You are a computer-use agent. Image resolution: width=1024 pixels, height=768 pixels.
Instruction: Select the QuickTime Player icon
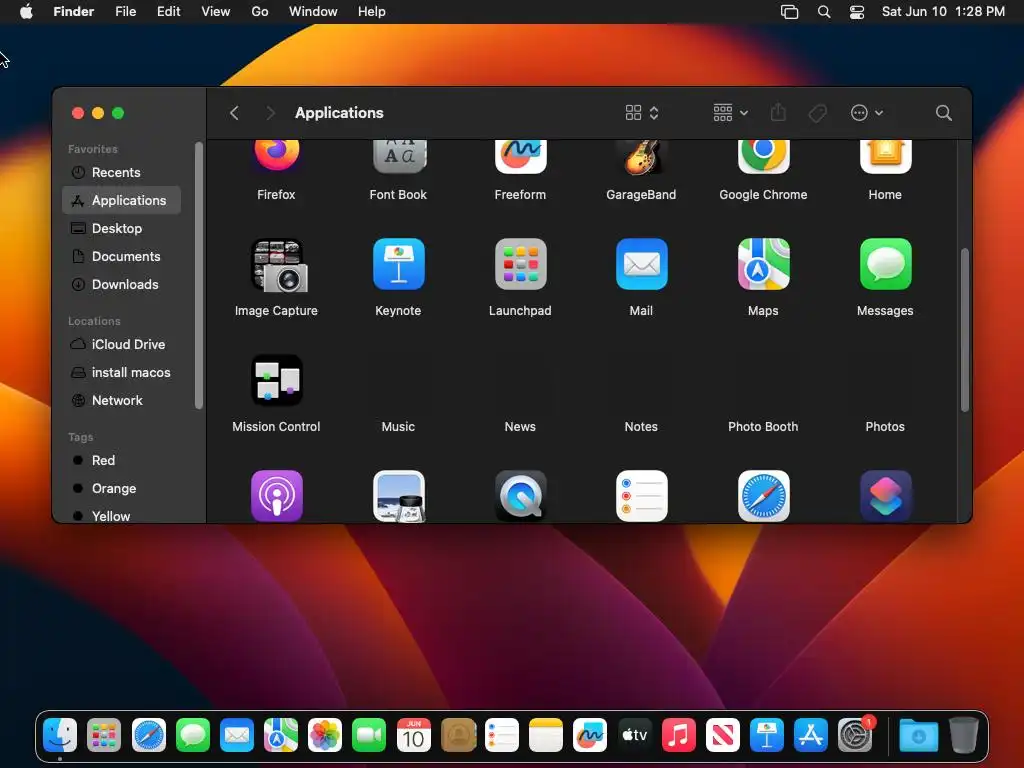pos(520,496)
